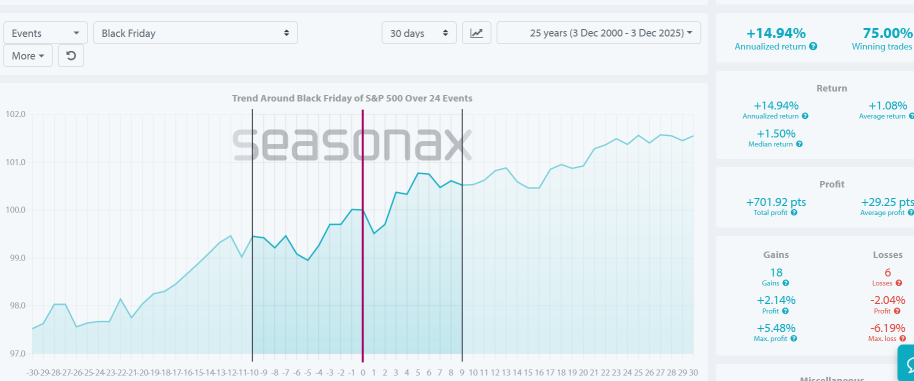Click the +701.92 pts total profit value
Image resolution: width=914 pixels, height=381 pixels.
pyautogui.click(x=776, y=202)
